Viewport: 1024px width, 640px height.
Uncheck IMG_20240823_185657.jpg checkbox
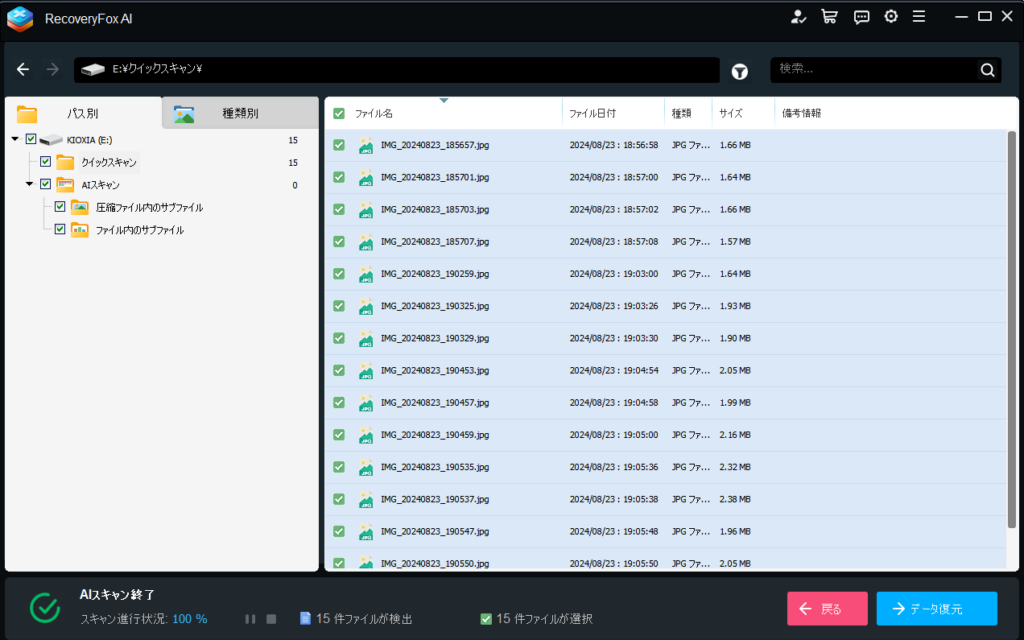(339, 145)
